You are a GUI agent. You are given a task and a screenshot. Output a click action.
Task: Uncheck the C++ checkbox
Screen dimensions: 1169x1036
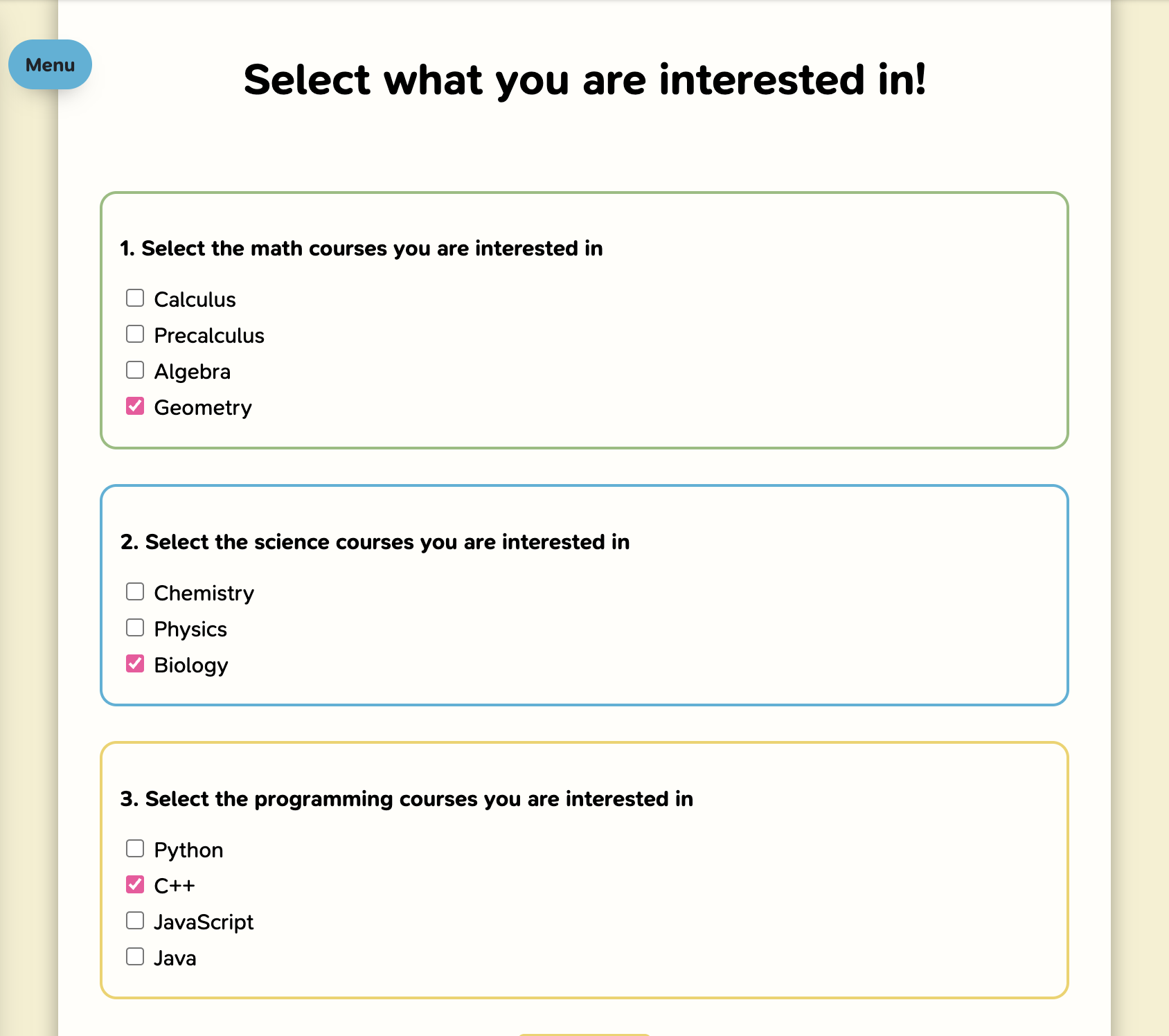pos(135,884)
